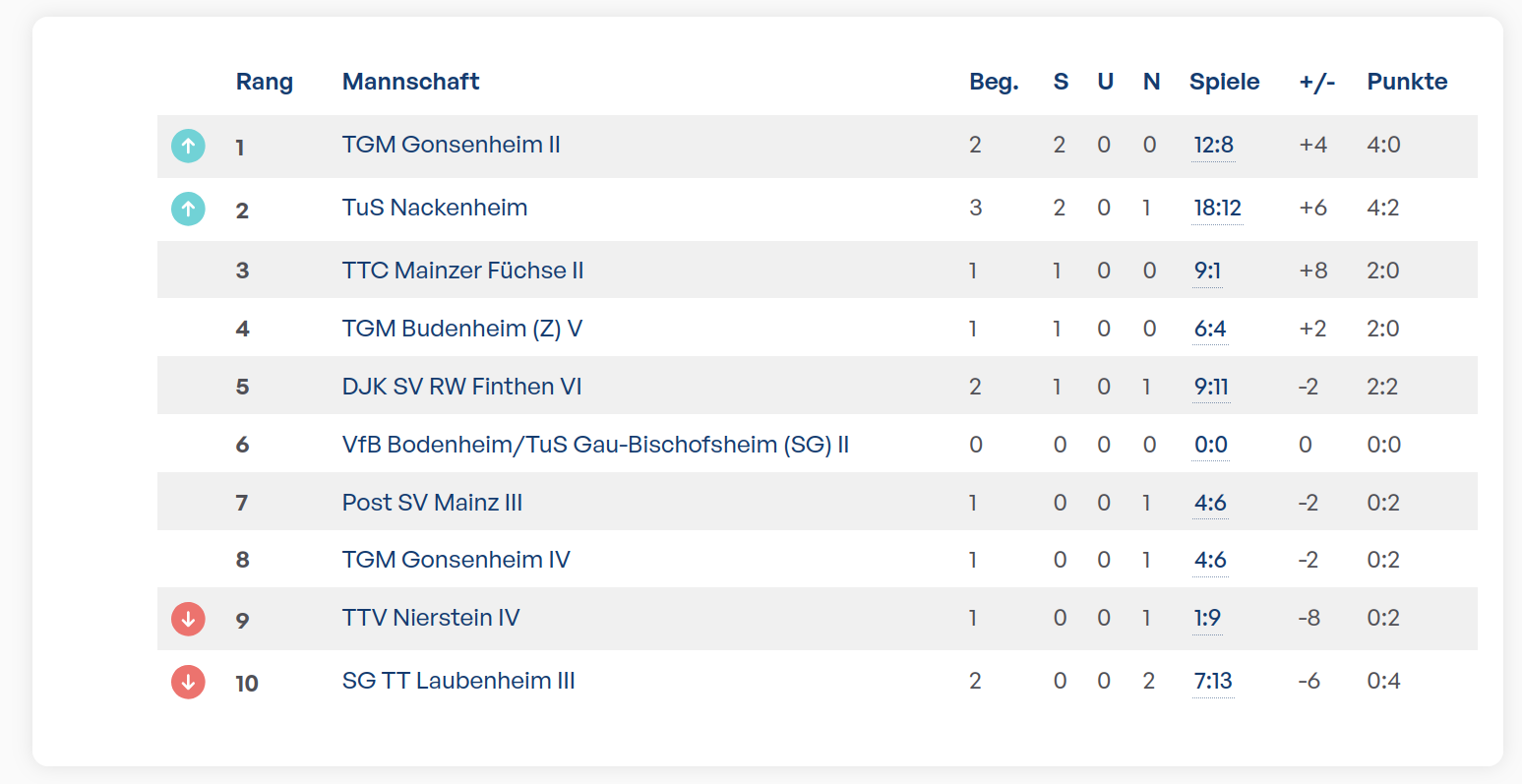Click DJK SV RW Finthen VI
The width and height of the screenshot is (1522, 784).
tap(461, 387)
